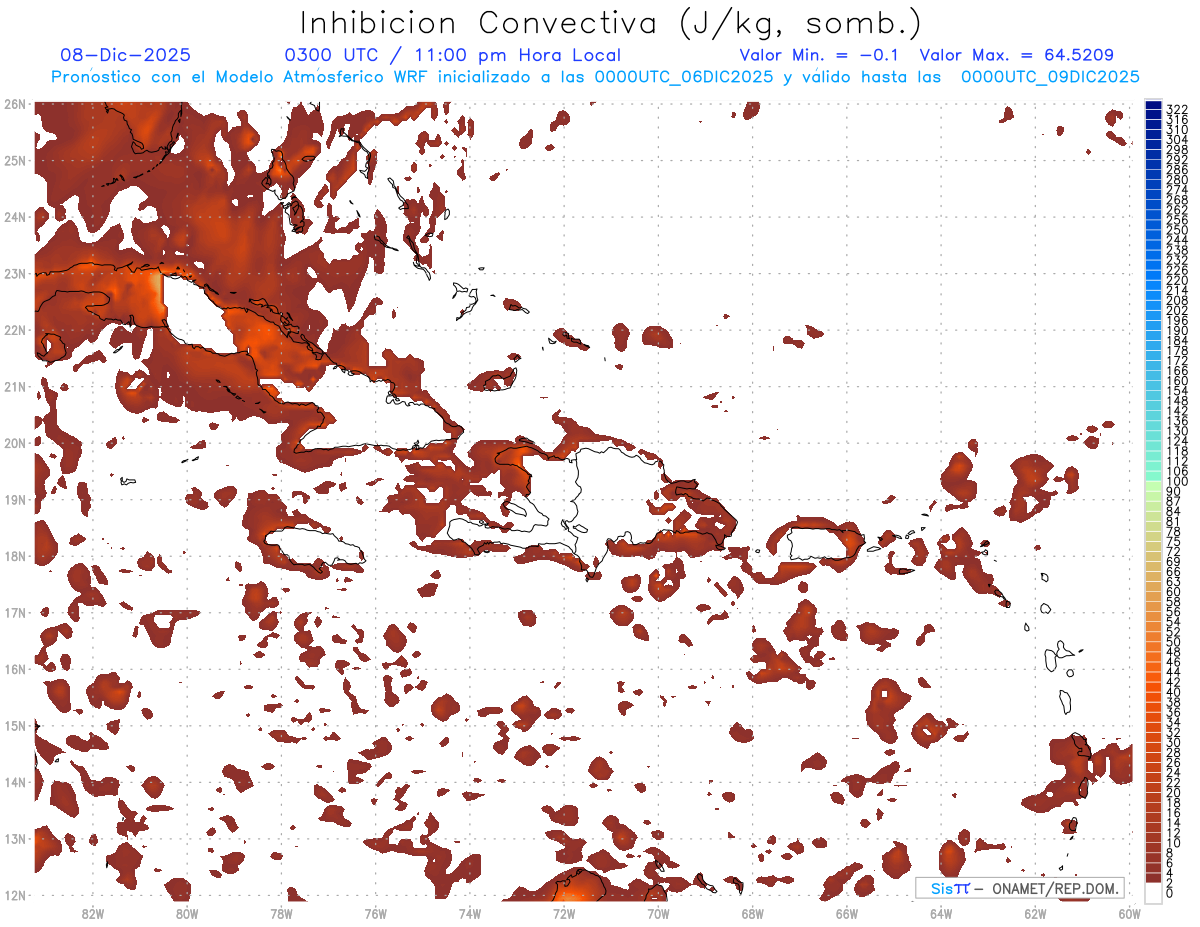Click the 74W longitude label
This screenshot has width=1200, height=927.
click(x=469, y=913)
